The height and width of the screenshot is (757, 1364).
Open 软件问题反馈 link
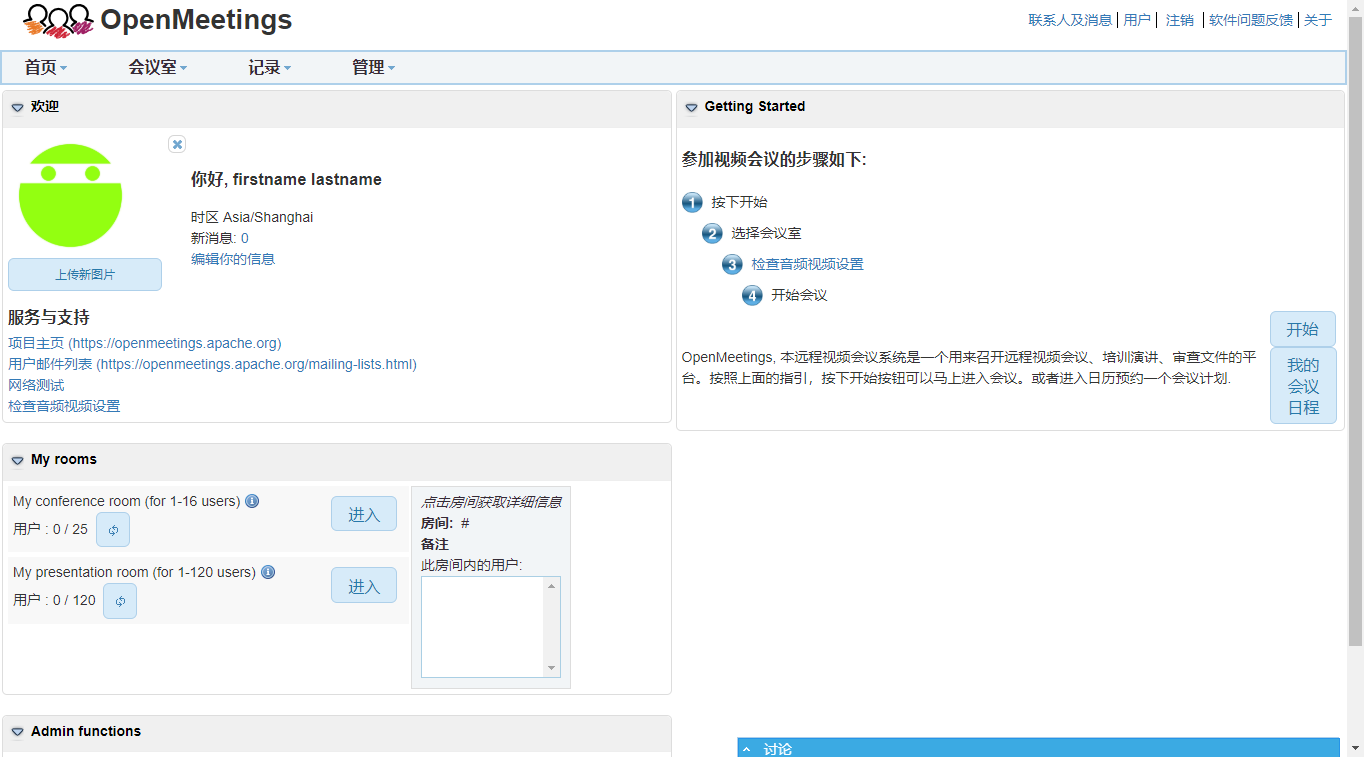coord(1251,20)
